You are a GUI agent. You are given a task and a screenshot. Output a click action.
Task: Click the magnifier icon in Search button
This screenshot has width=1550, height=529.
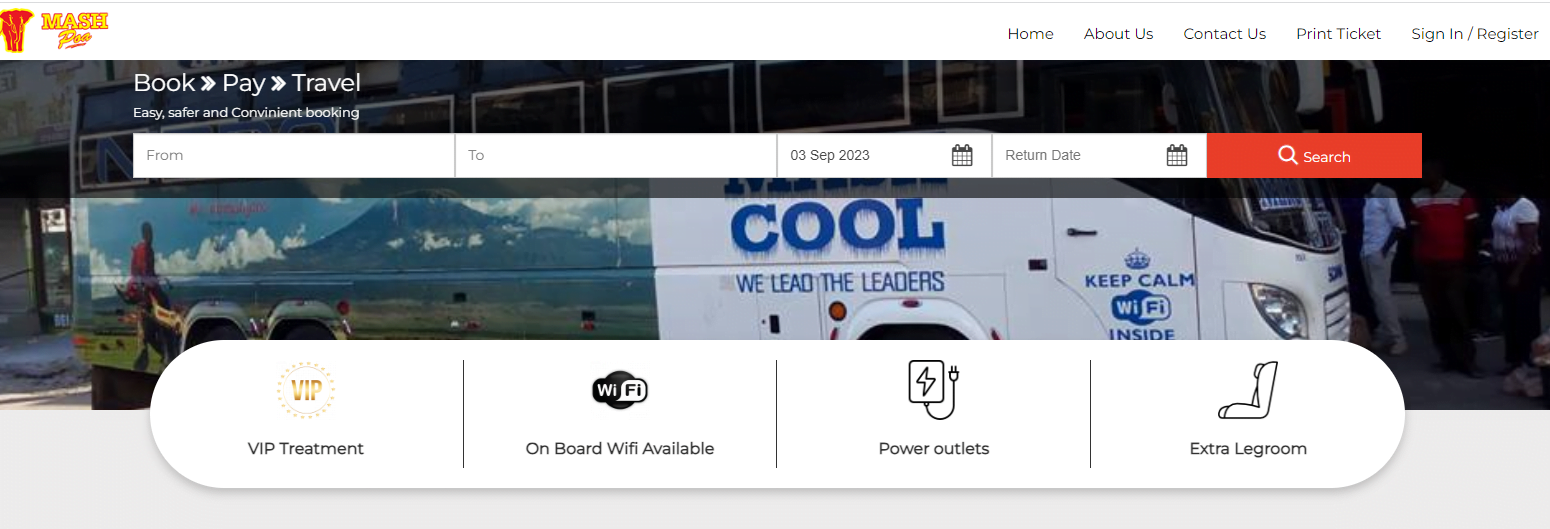(1288, 156)
